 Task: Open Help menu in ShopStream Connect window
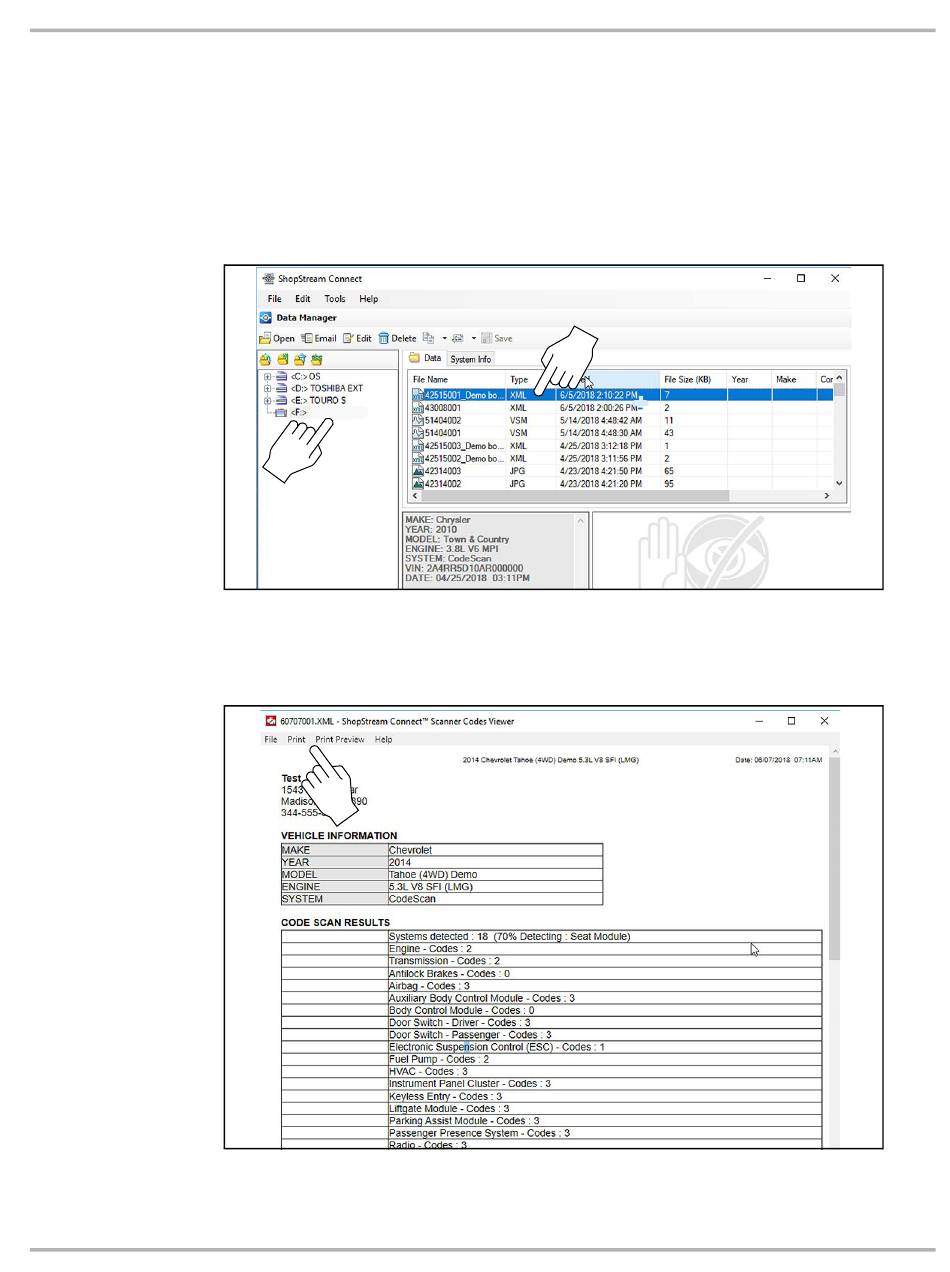[369, 299]
